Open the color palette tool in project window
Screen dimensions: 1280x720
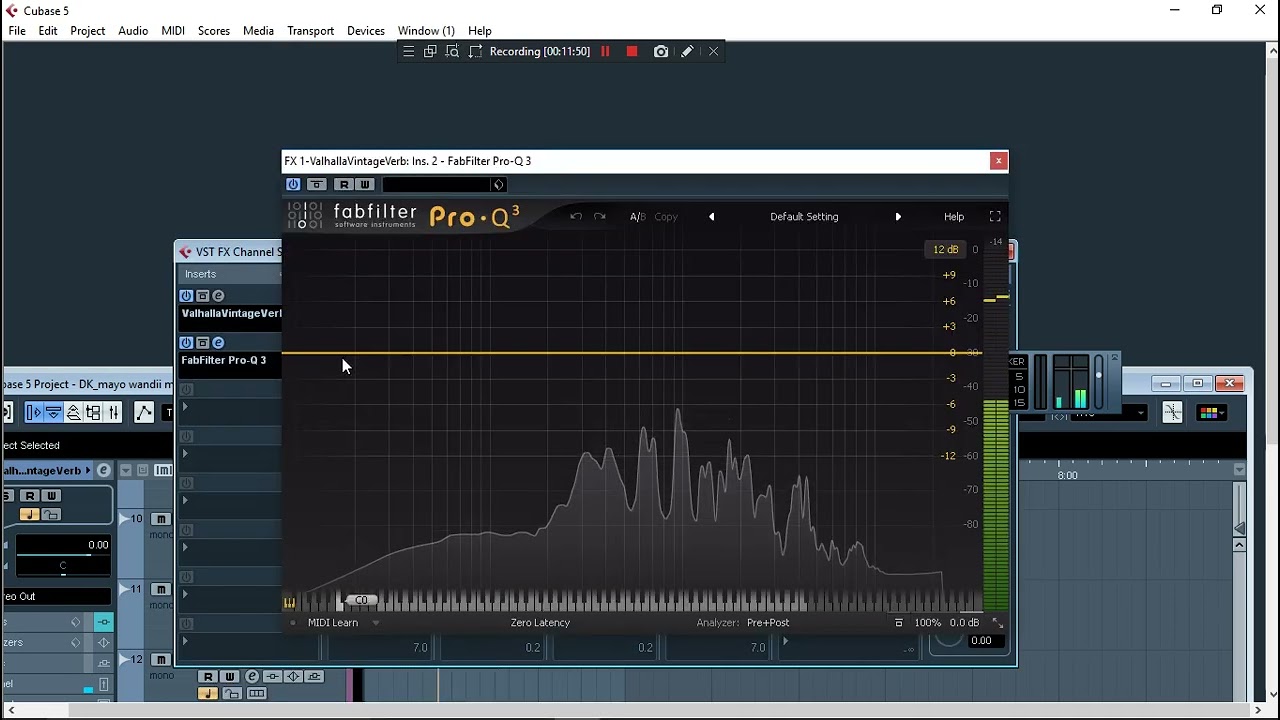[1209, 412]
